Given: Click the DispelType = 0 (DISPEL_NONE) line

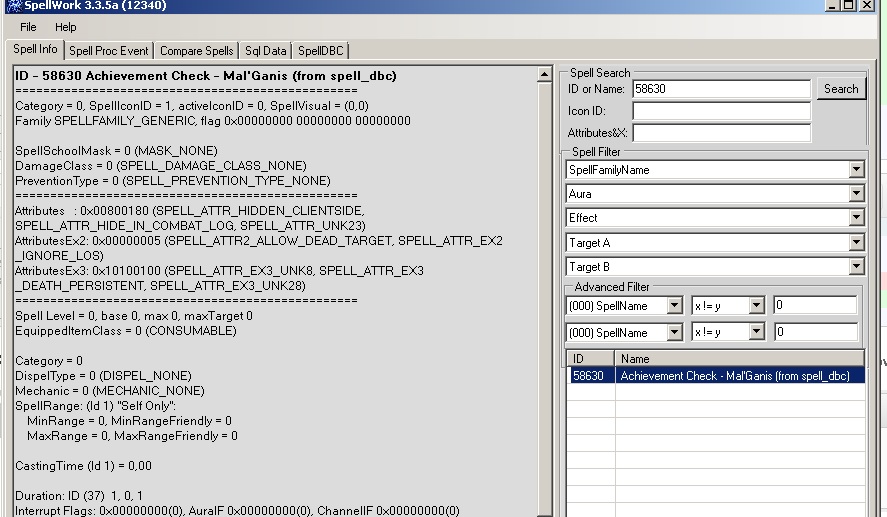Looking at the screenshot, I should coord(103,376).
